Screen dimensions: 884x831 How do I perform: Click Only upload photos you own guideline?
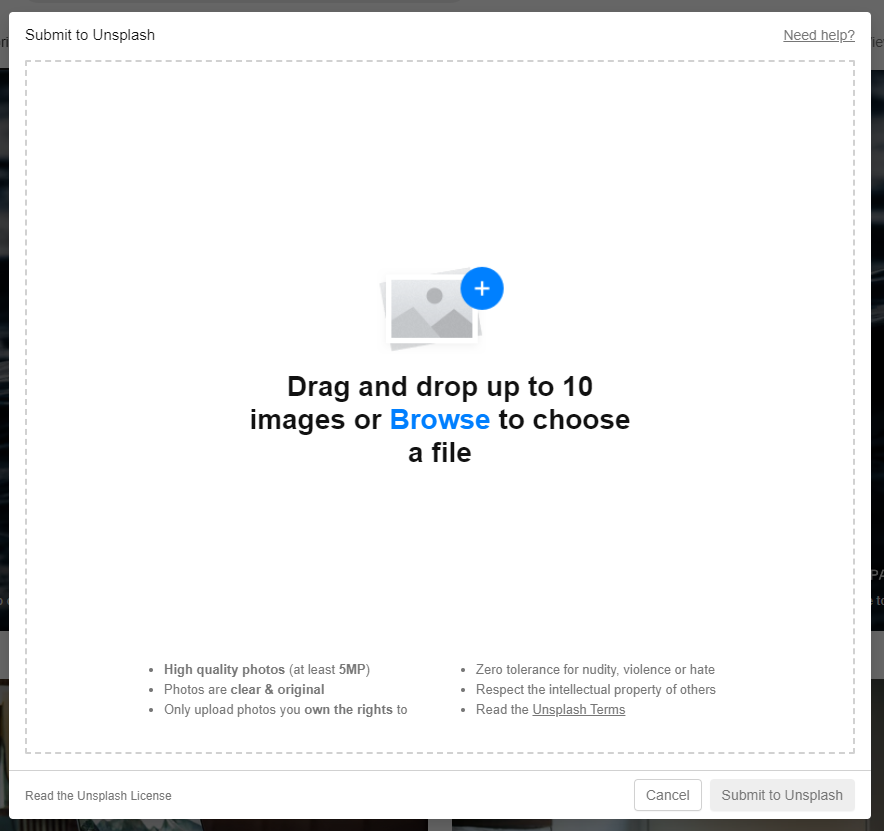pos(285,709)
